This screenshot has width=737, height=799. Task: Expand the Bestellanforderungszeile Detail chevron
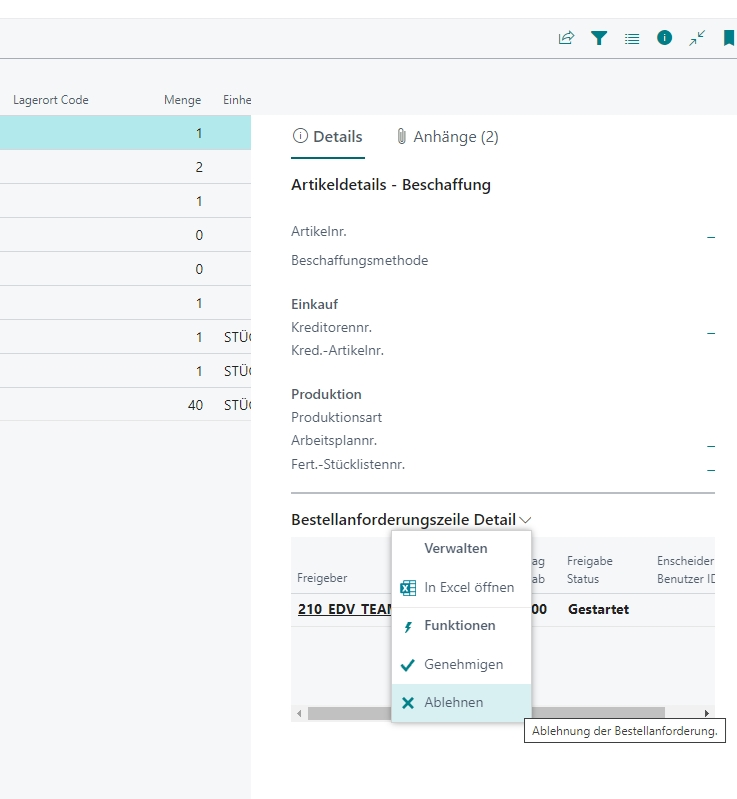click(526, 520)
